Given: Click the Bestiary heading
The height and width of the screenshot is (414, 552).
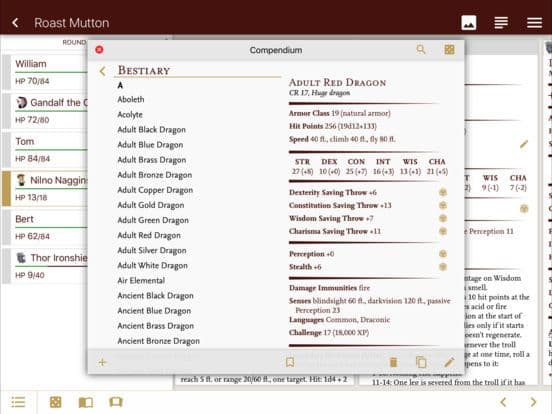Looking at the screenshot, I should pyautogui.click(x=144, y=70).
